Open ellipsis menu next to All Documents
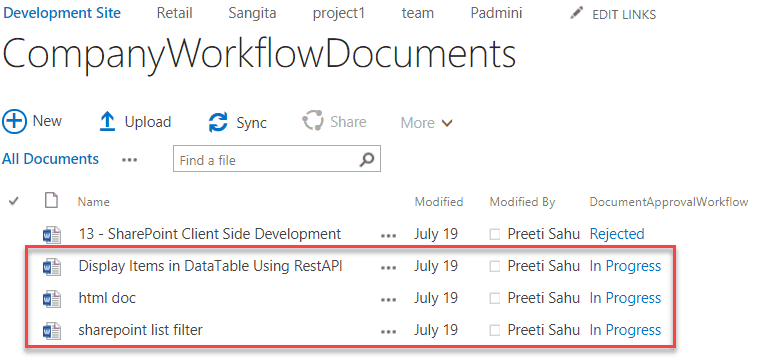The height and width of the screenshot is (361, 774). coord(129,160)
